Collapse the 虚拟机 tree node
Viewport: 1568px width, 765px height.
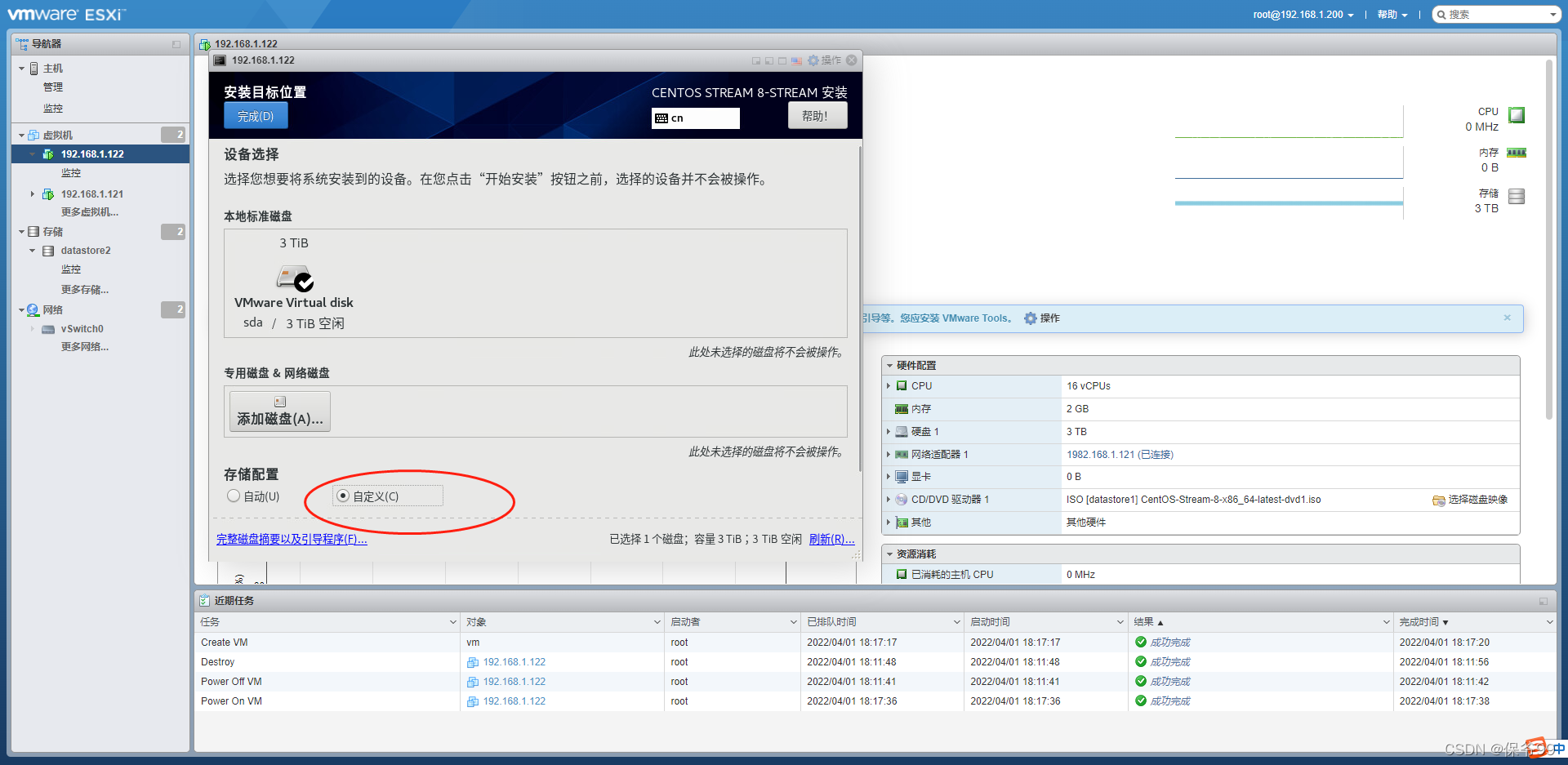coord(21,136)
